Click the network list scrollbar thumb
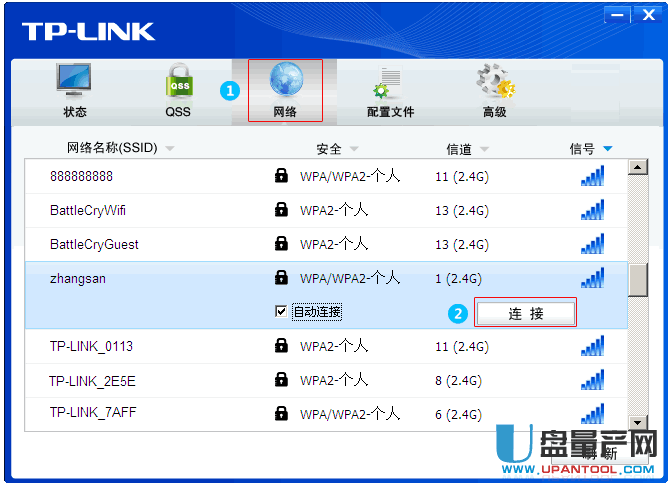670x486 pixels. pyautogui.click(x=638, y=280)
